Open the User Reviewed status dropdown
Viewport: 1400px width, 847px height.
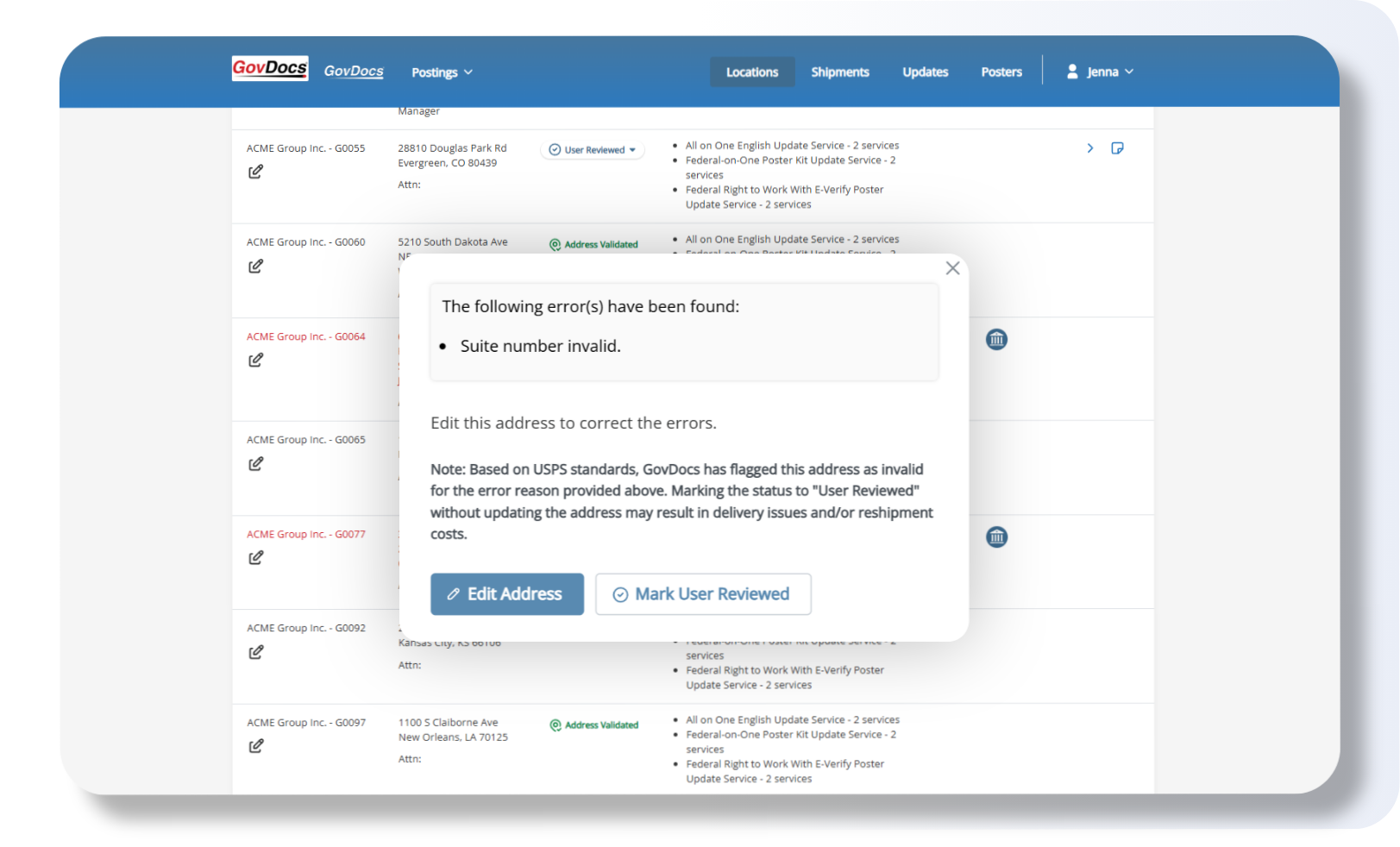593,150
